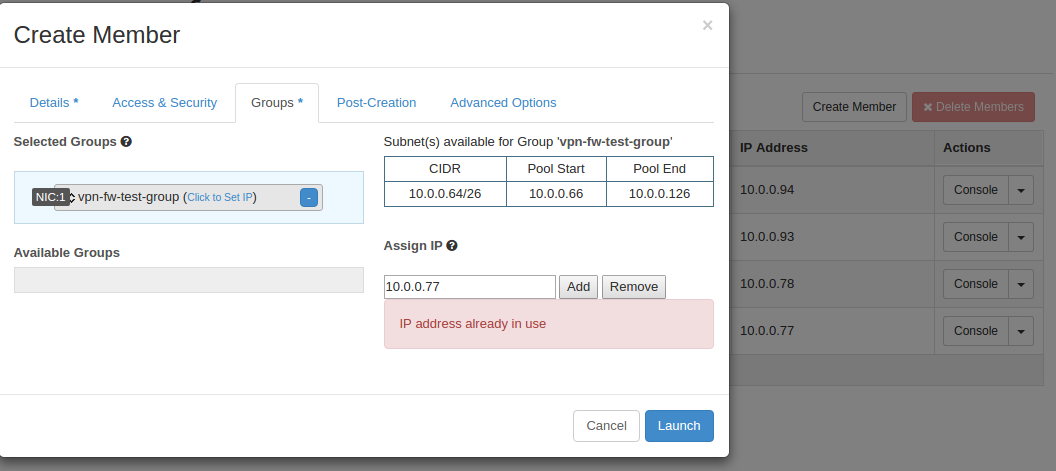Viewport: 1056px width, 471px height.
Task: Open Console for 10.0.0.77 row
Action: tap(975, 331)
